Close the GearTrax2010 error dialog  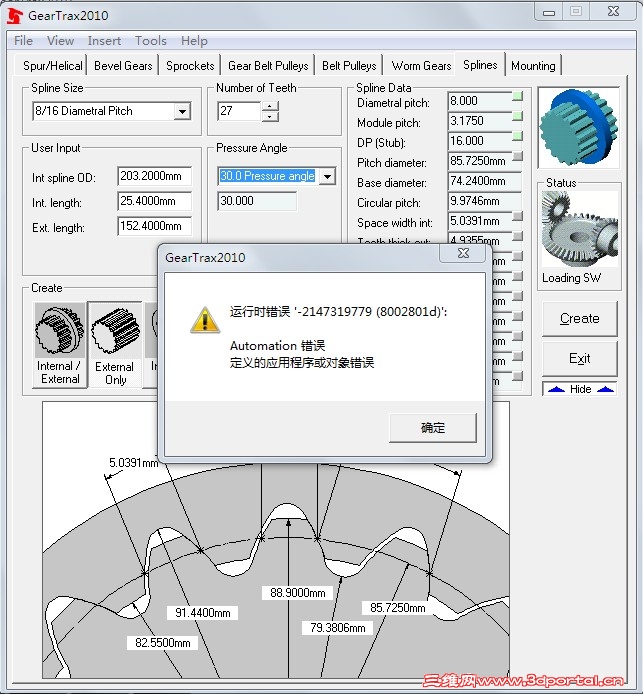point(463,253)
